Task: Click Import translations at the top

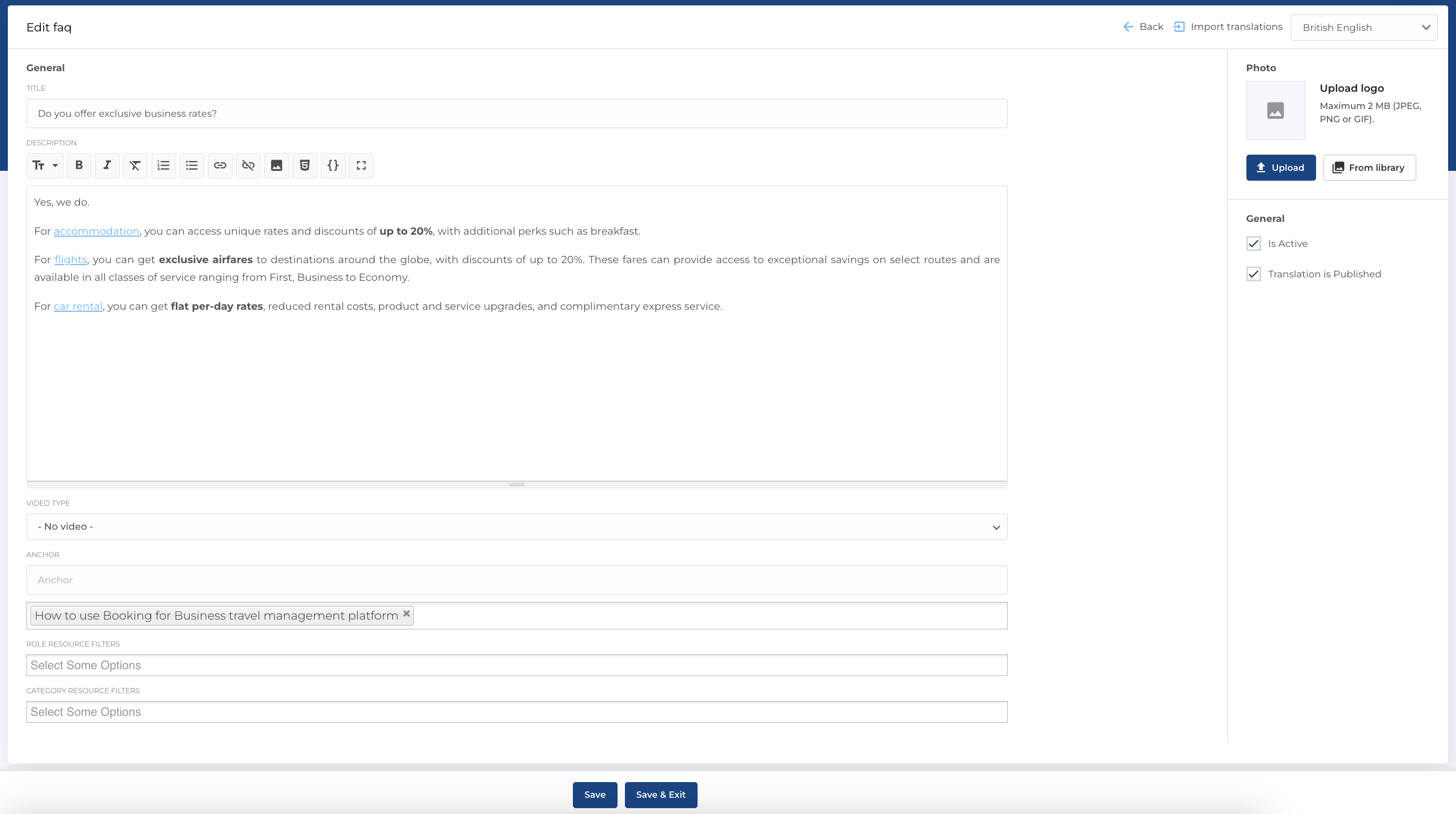Action: pos(1228,27)
